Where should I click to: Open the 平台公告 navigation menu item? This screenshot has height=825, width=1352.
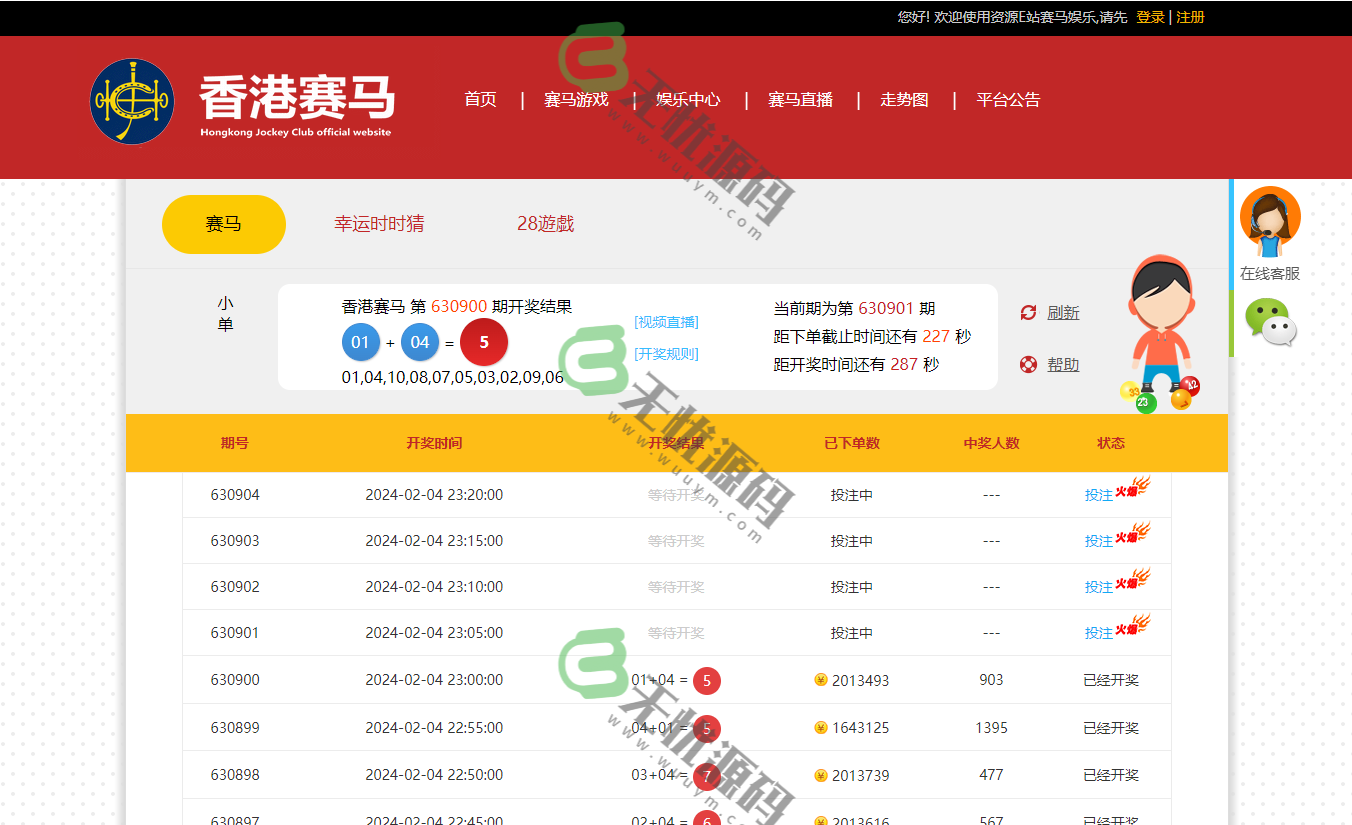coord(1007,99)
